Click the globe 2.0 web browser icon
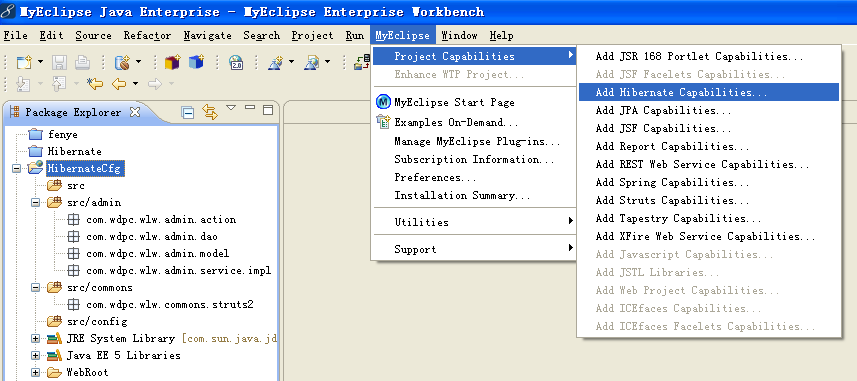Screen dimensions: 857x381 tap(236, 62)
